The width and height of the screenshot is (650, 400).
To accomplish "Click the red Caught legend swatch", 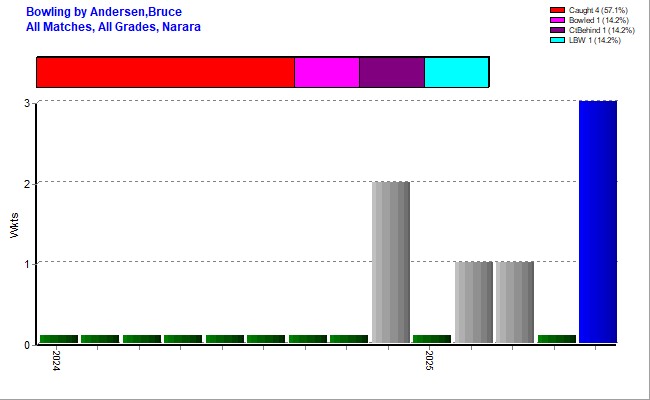I will point(557,10).
